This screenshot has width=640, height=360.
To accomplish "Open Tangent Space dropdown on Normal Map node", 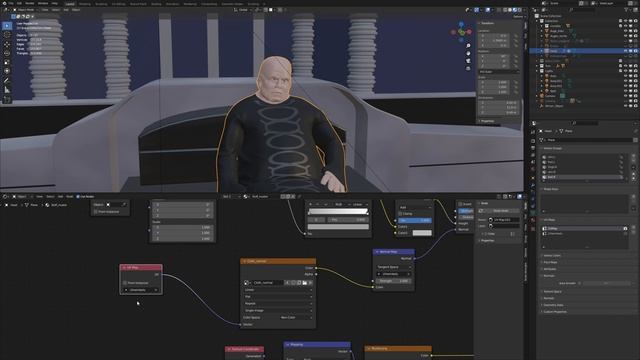I will 394,267.
